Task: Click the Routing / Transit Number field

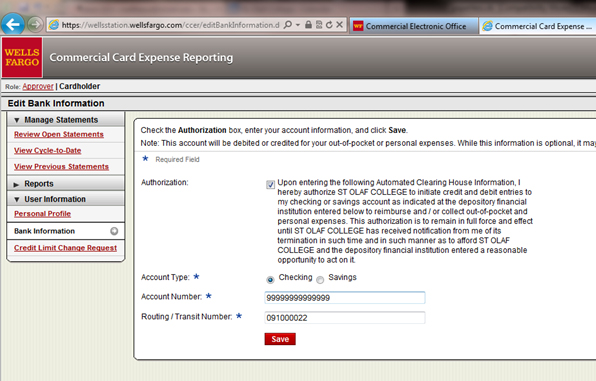Action: tap(345, 318)
